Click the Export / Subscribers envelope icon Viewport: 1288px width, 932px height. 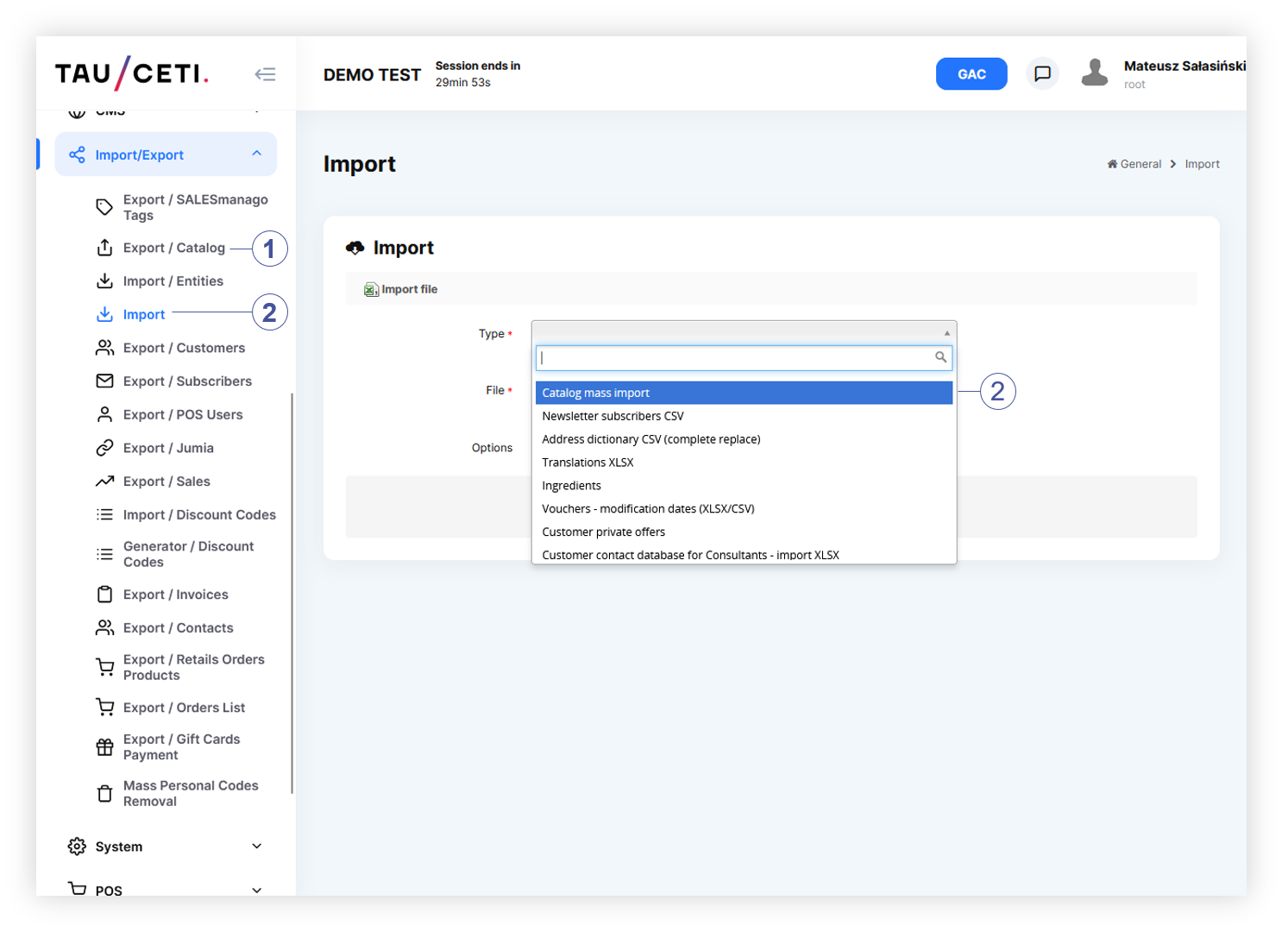pos(104,381)
